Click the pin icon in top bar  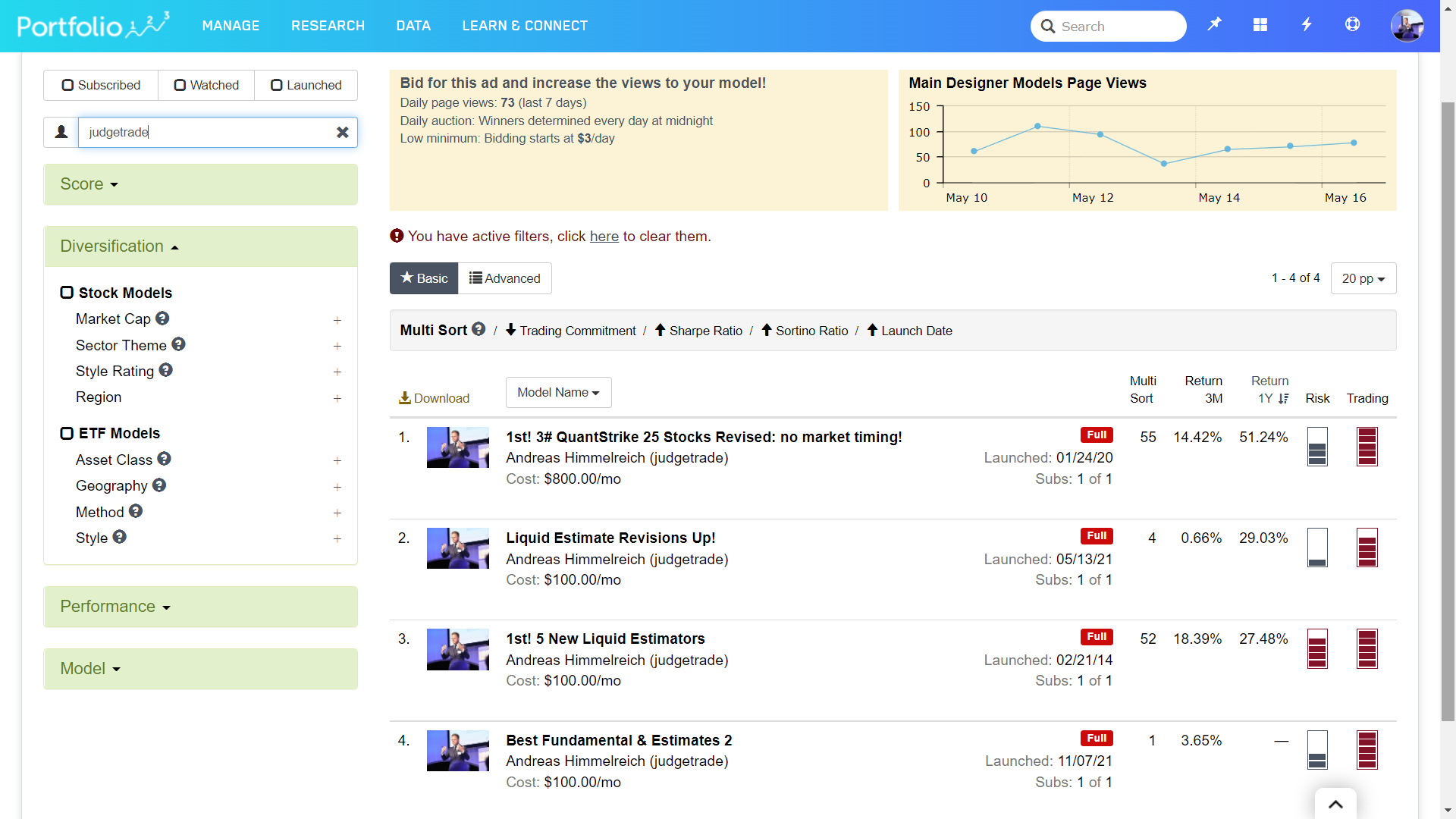point(1214,25)
